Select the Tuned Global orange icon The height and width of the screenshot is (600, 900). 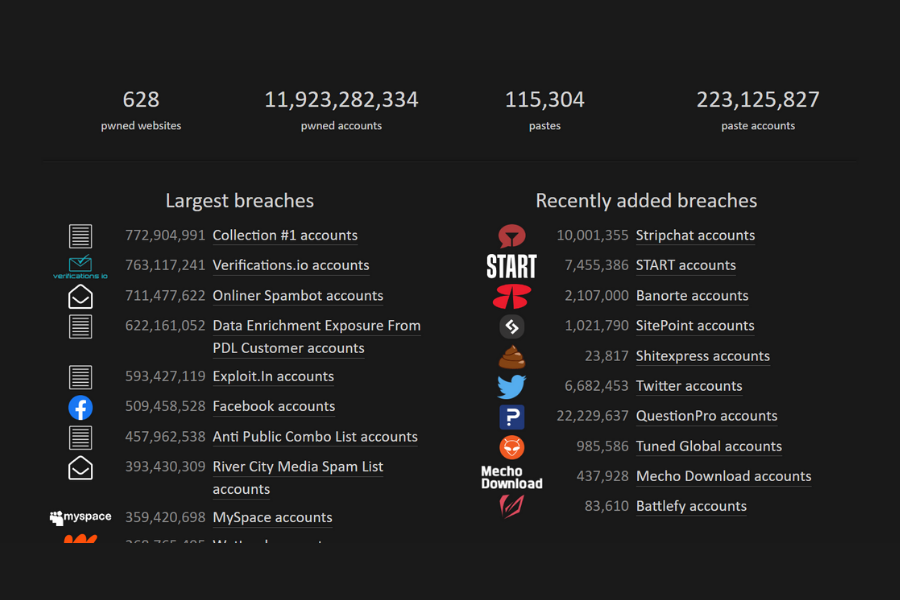click(511, 446)
